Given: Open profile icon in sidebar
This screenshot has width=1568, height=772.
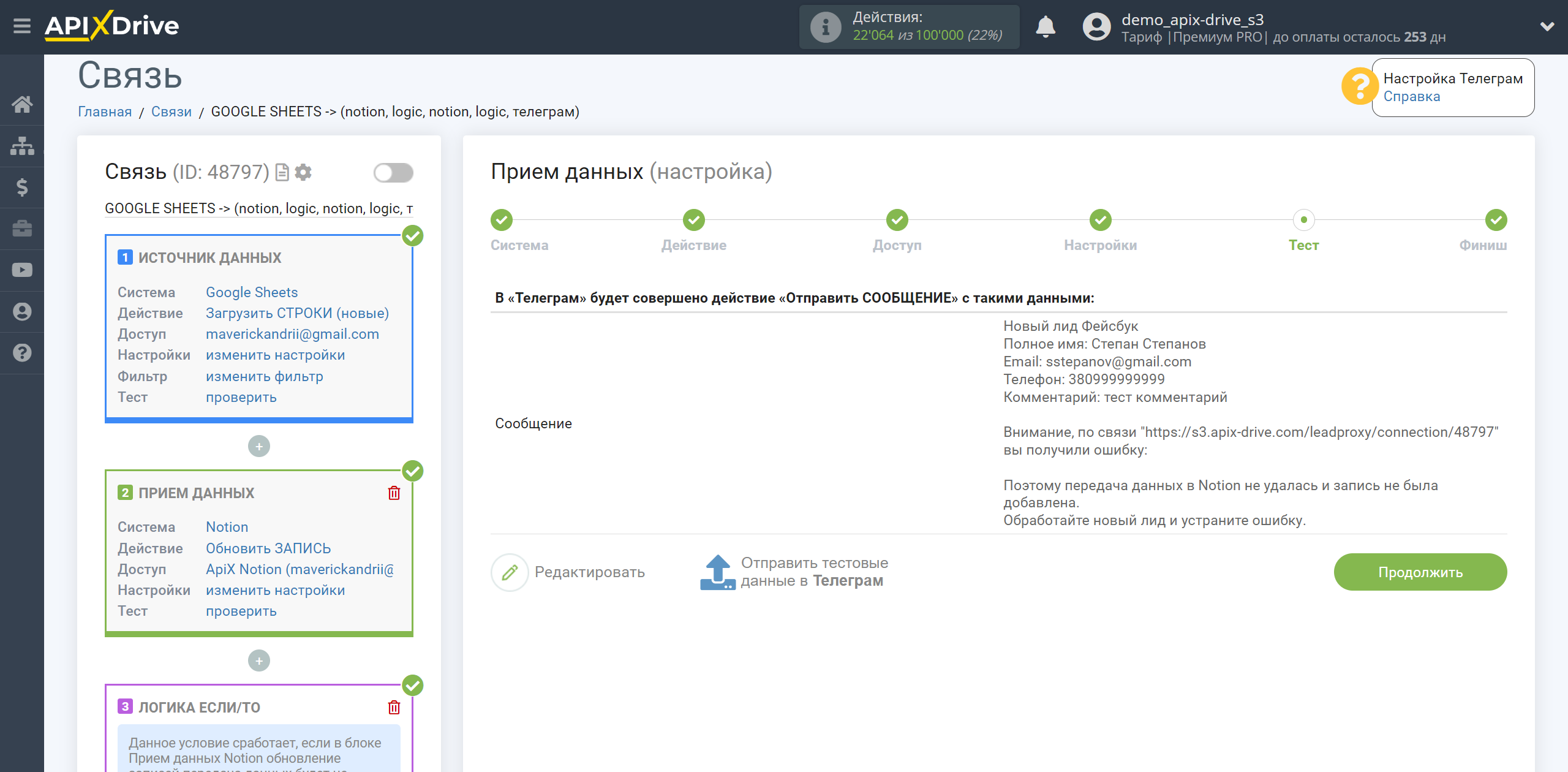Looking at the screenshot, I should (x=22, y=311).
